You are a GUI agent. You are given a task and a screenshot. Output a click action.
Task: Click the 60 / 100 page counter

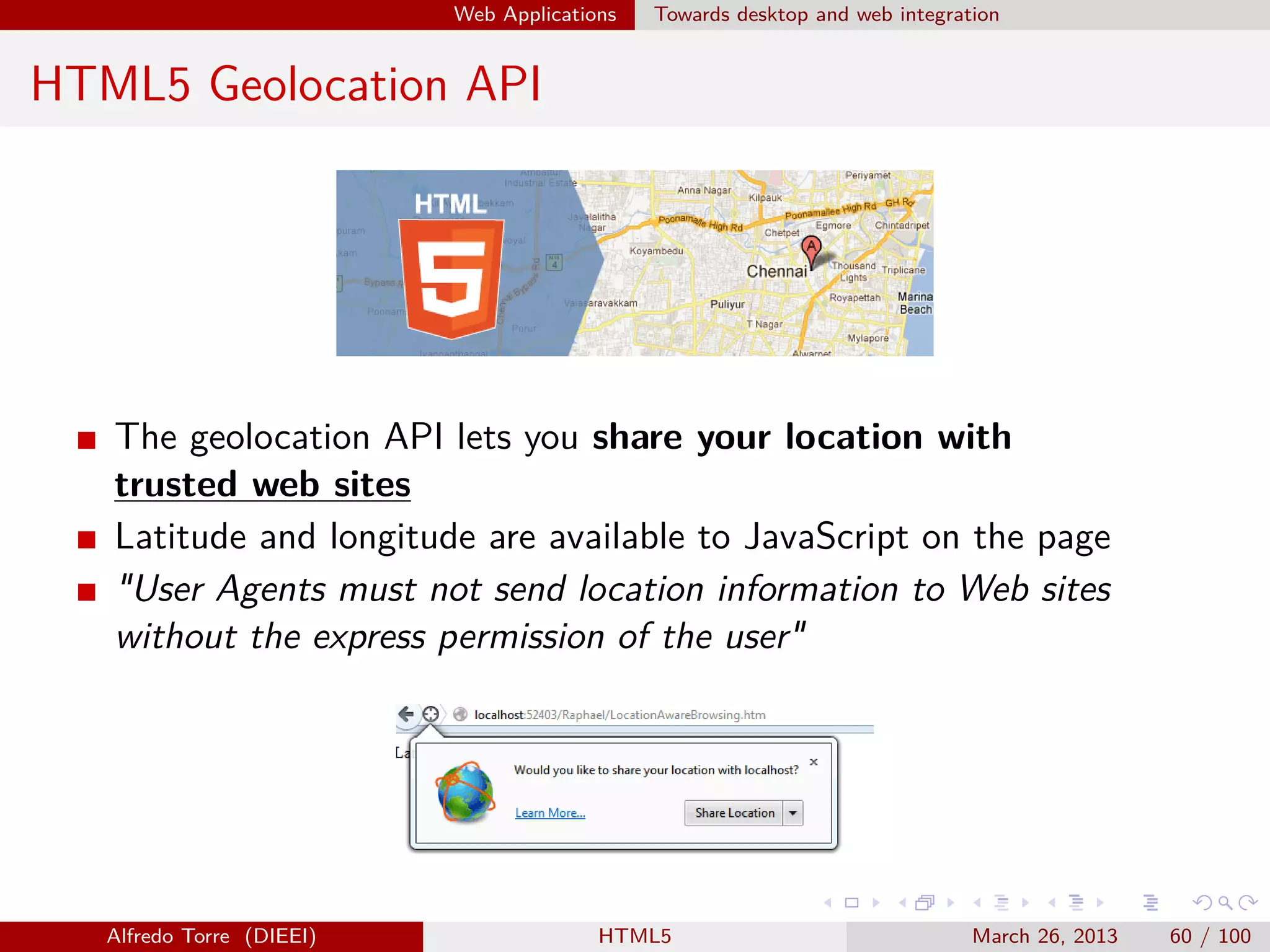(x=1210, y=936)
